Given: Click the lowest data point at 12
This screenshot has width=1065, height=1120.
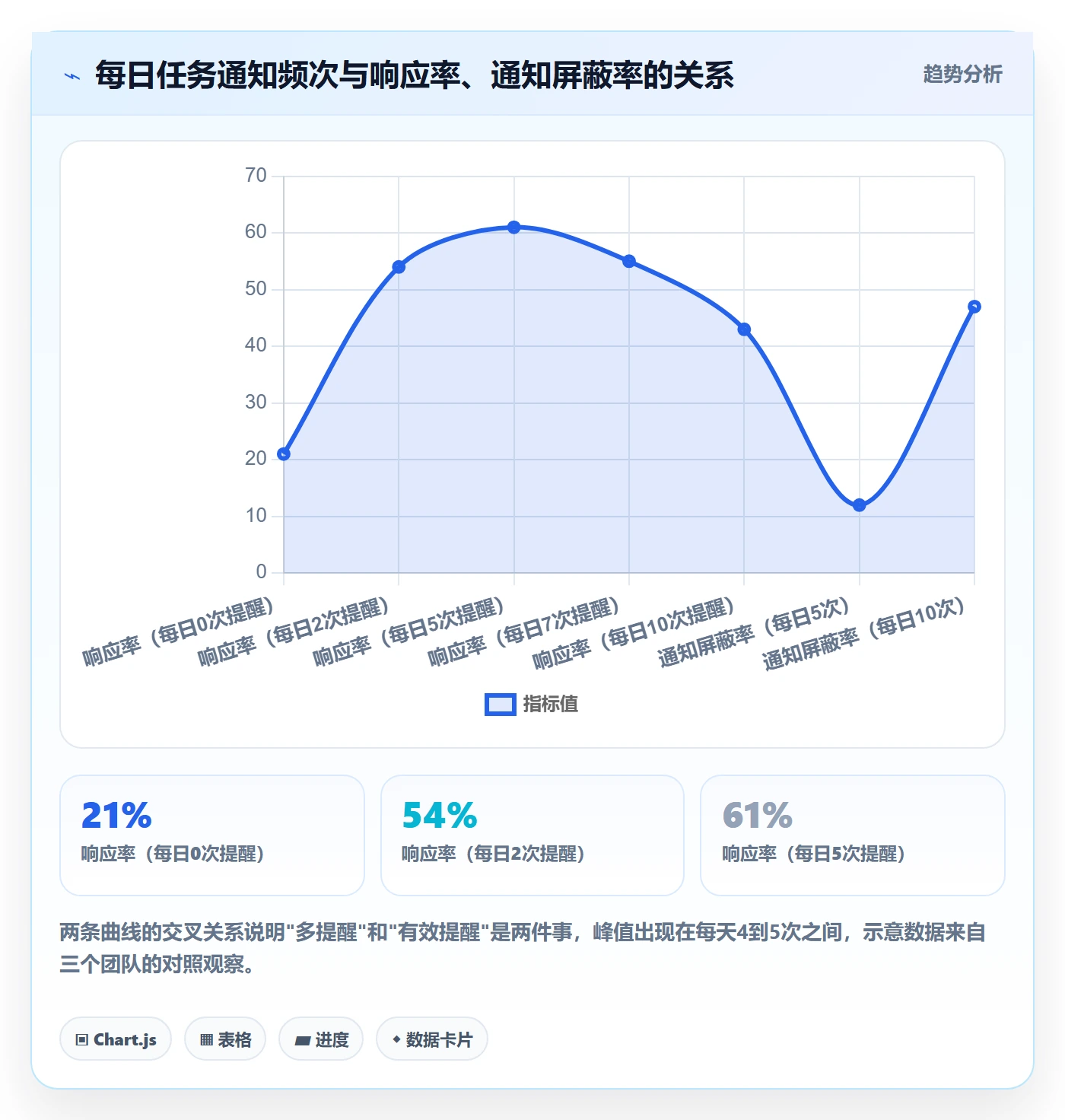Looking at the screenshot, I should pyautogui.click(x=860, y=505).
